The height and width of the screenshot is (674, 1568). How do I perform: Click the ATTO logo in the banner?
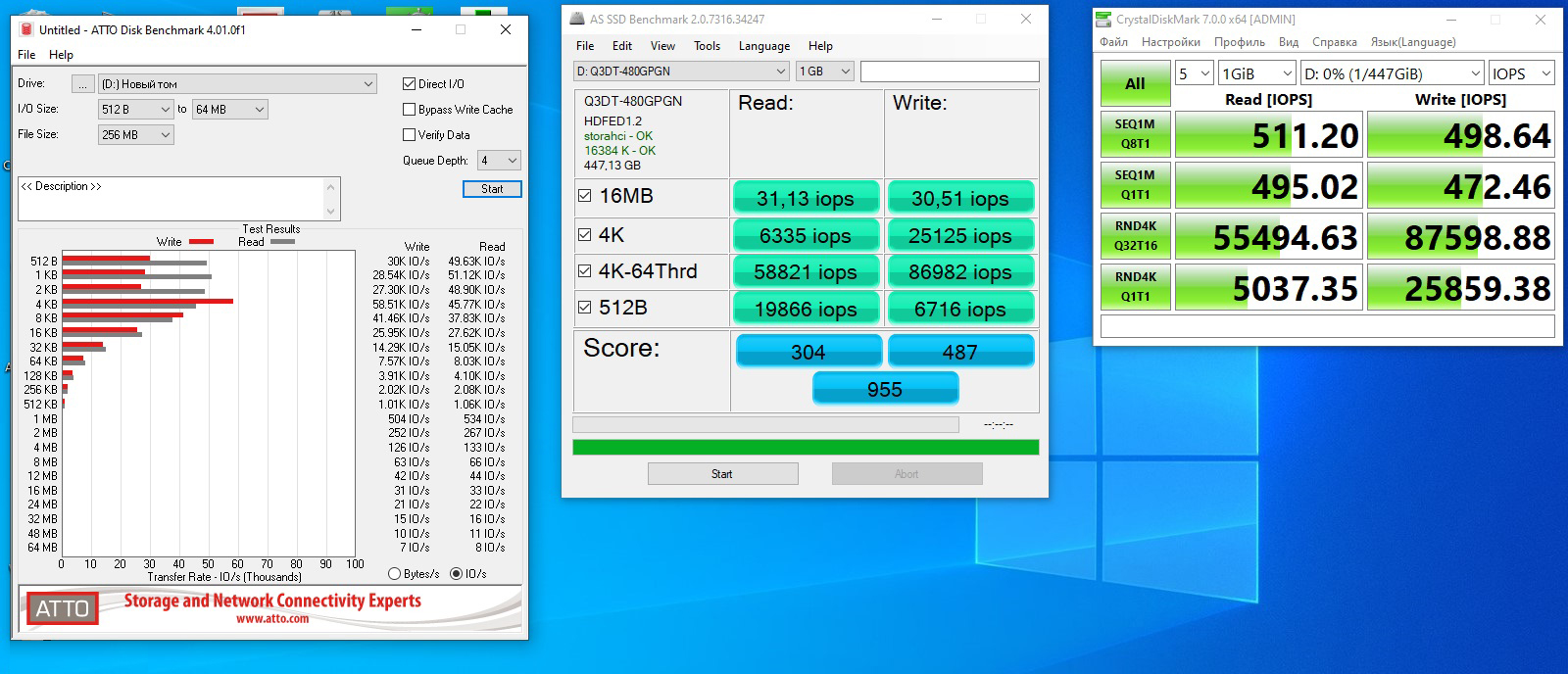[62, 608]
